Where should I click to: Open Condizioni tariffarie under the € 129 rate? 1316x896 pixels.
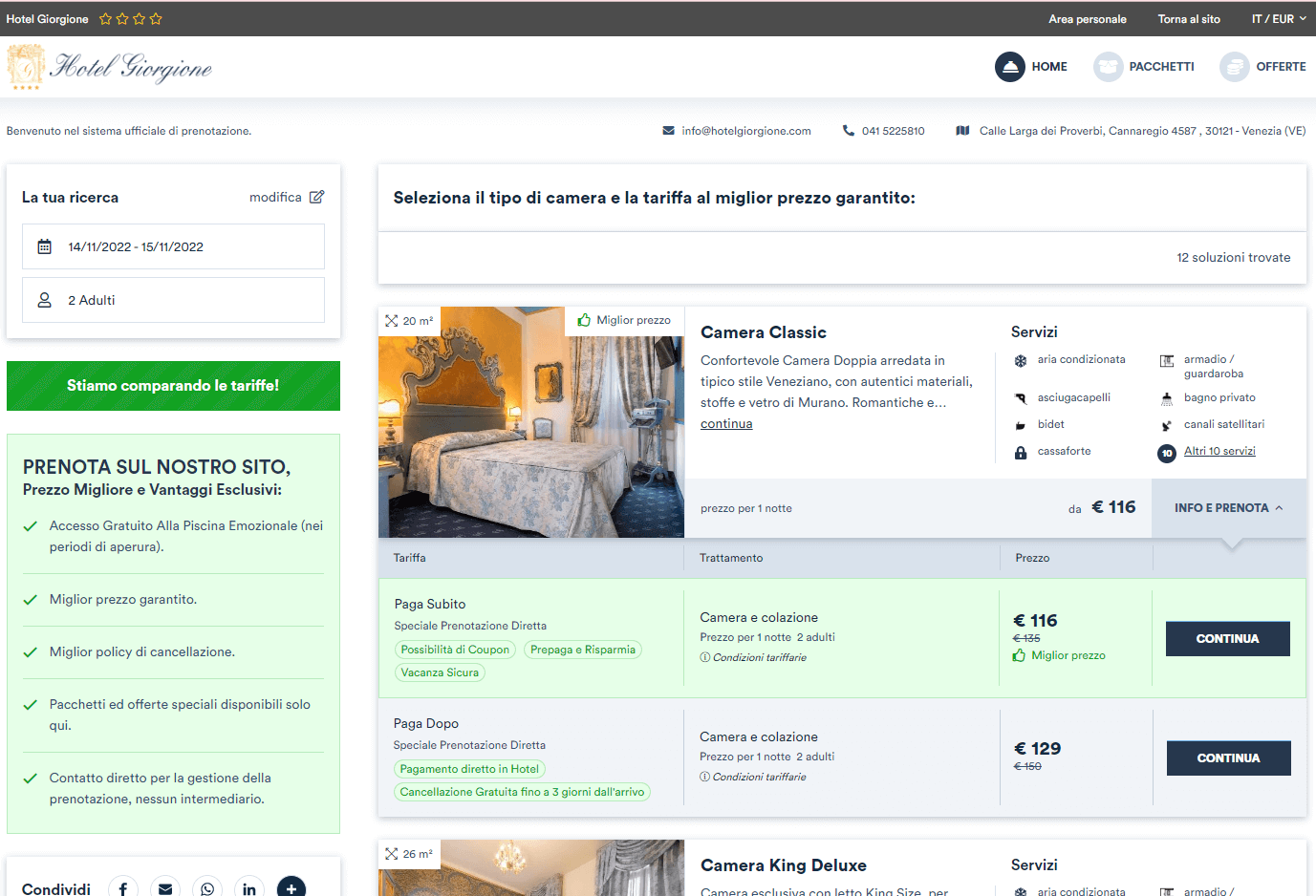pyautogui.click(x=753, y=777)
